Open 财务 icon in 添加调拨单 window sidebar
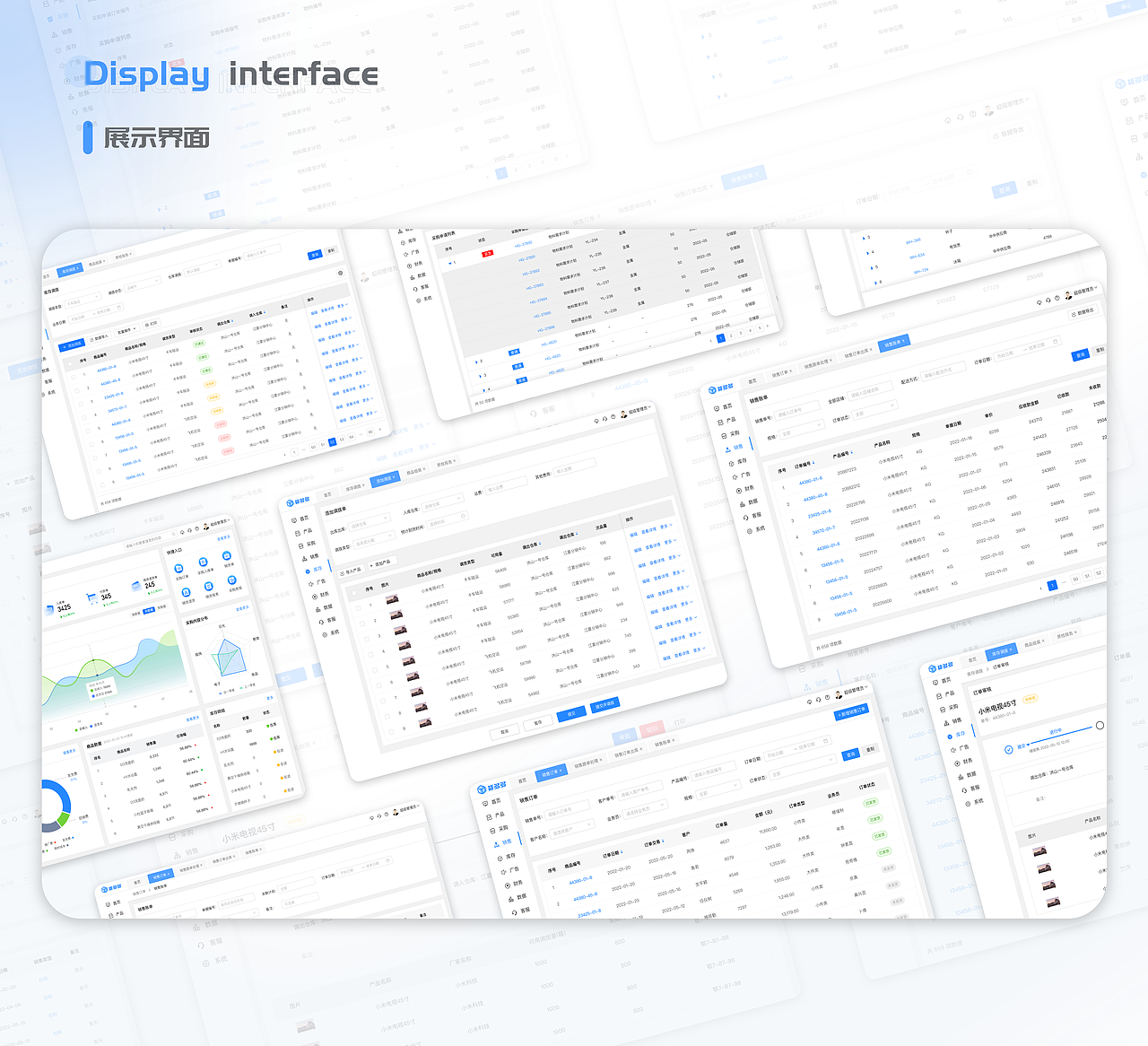This screenshot has height=1046, width=1148. click(315, 597)
